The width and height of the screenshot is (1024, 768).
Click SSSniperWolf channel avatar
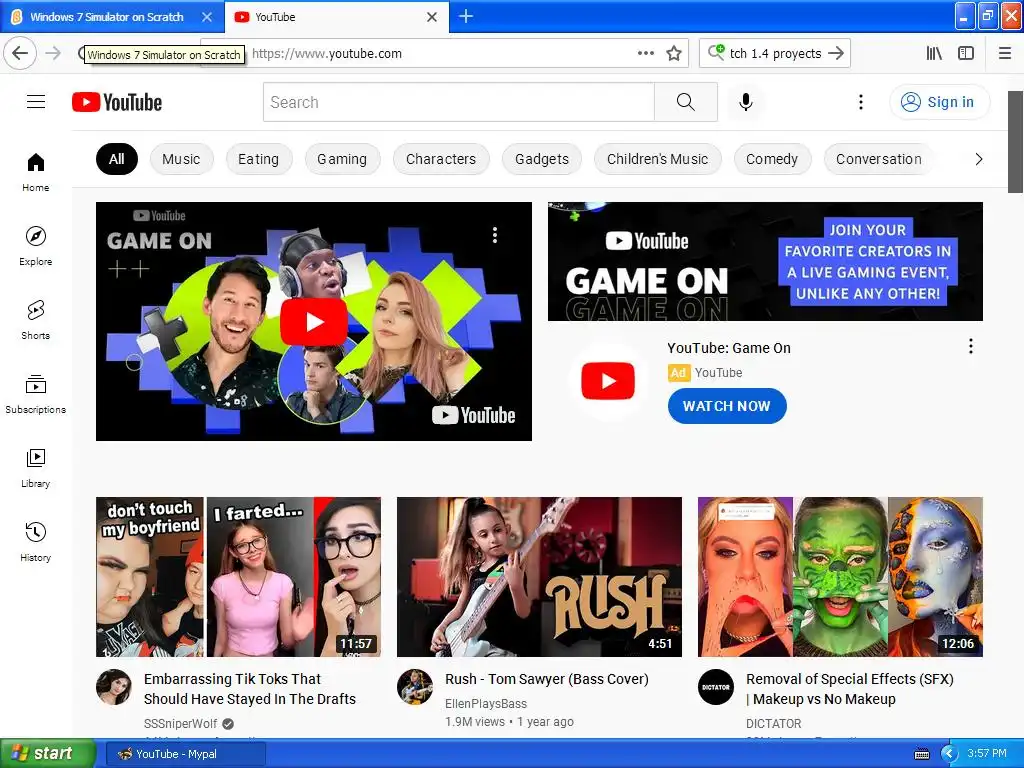(x=114, y=687)
